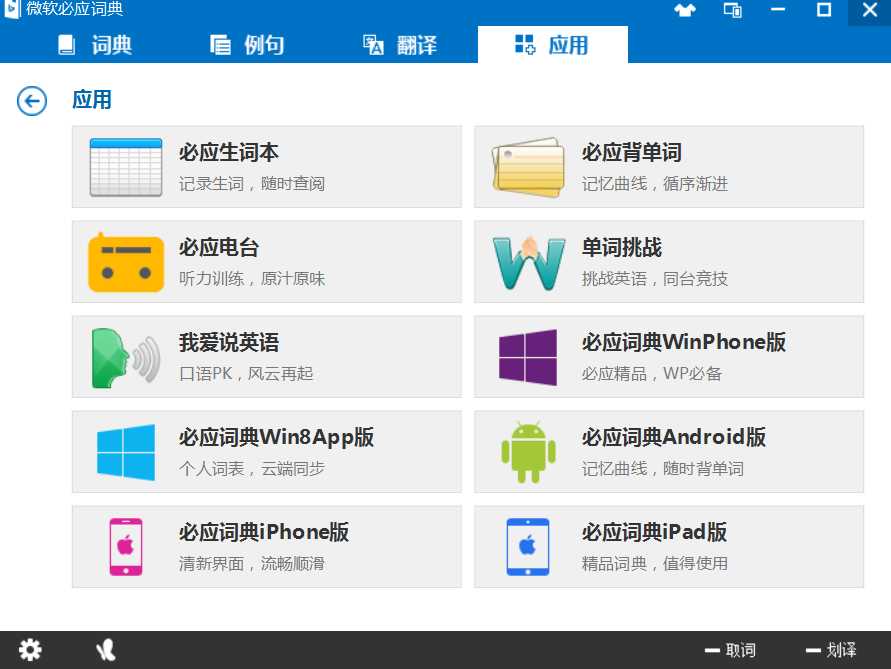Click the 挑战英语，同台竞技 description
The width and height of the screenshot is (891, 669).
[x=655, y=279]
